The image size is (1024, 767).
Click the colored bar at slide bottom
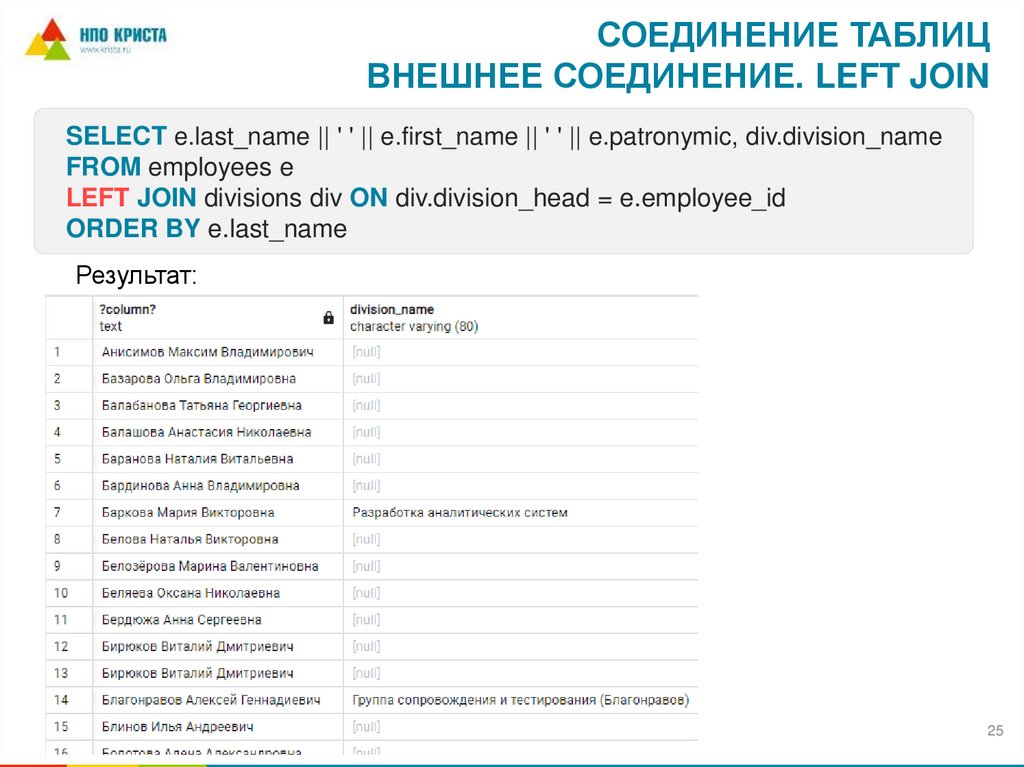click(x=512, y=762)
